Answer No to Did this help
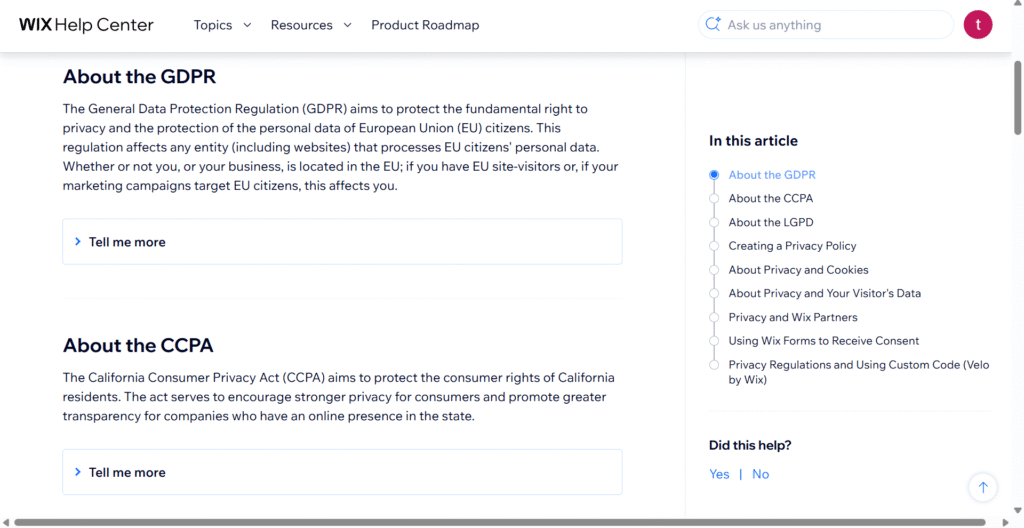The image size is (1024, 528). pyautogui.click(x=761, y=474)
